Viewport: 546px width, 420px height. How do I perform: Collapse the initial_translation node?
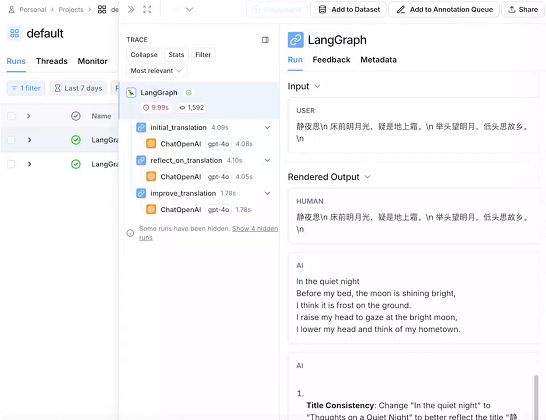[x=267, y=127]
